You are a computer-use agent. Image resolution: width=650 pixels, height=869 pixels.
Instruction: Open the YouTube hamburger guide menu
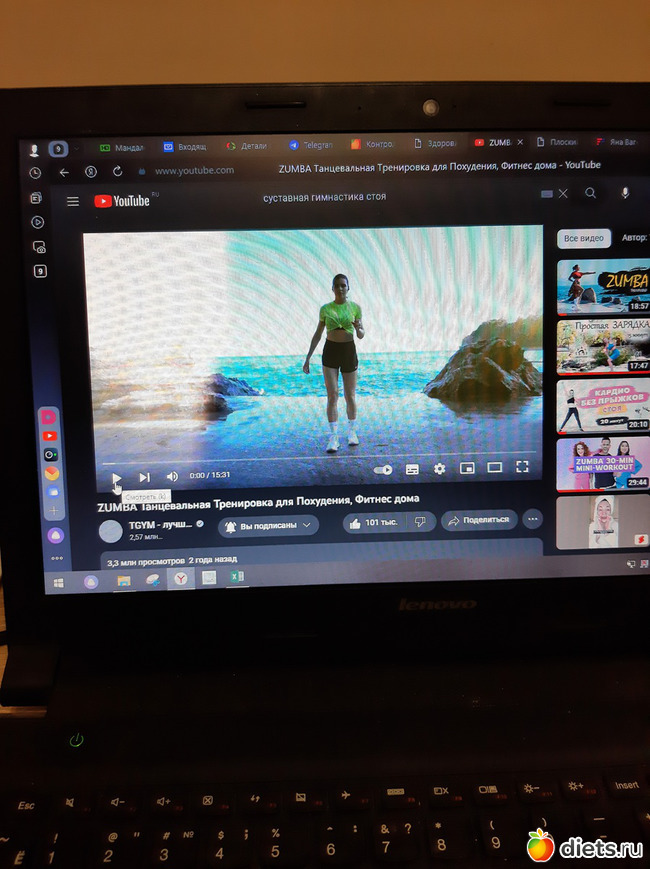(x=73, y=201)
